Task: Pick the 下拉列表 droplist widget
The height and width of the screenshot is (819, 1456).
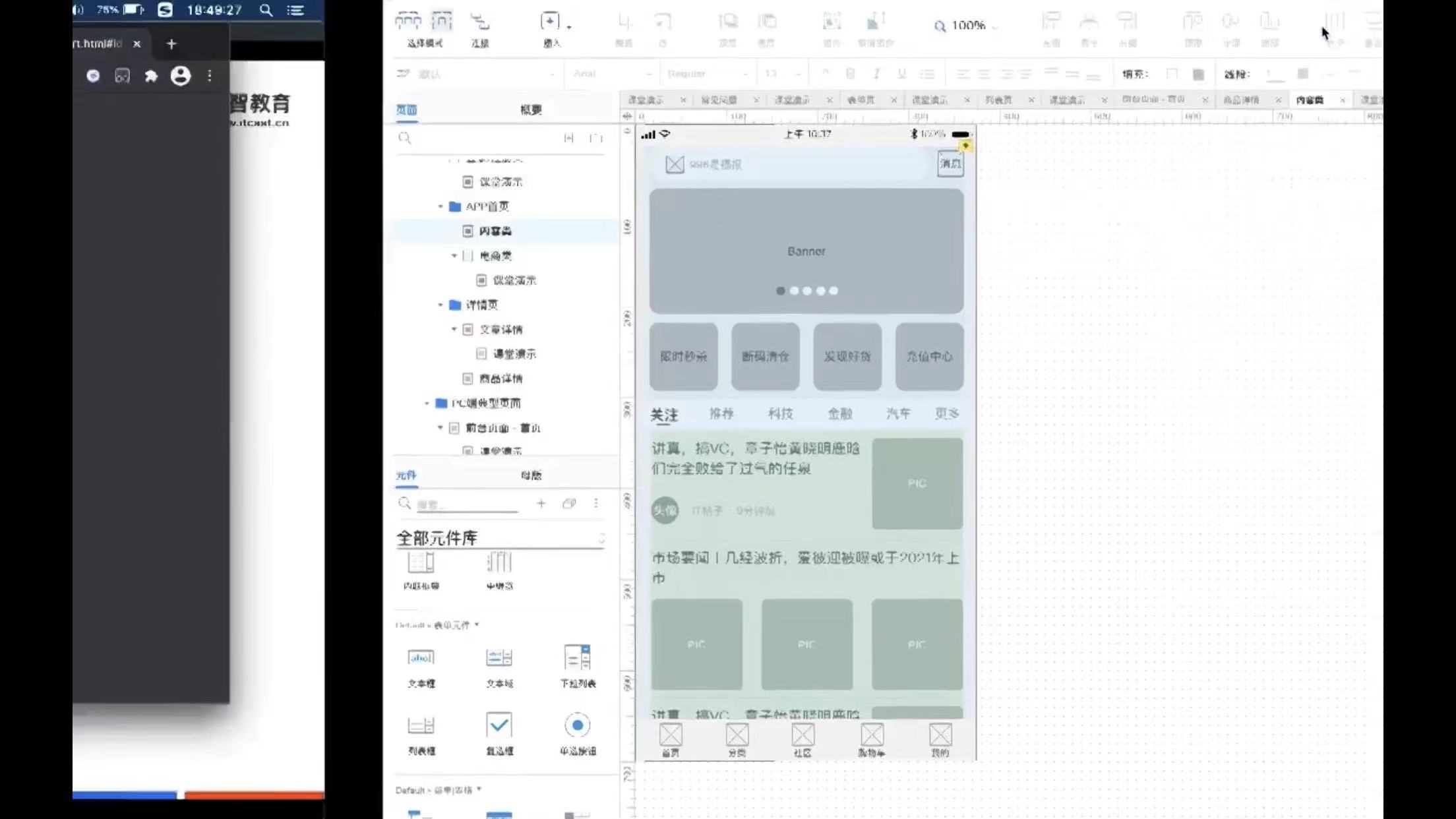Action: tap(578, 658)
